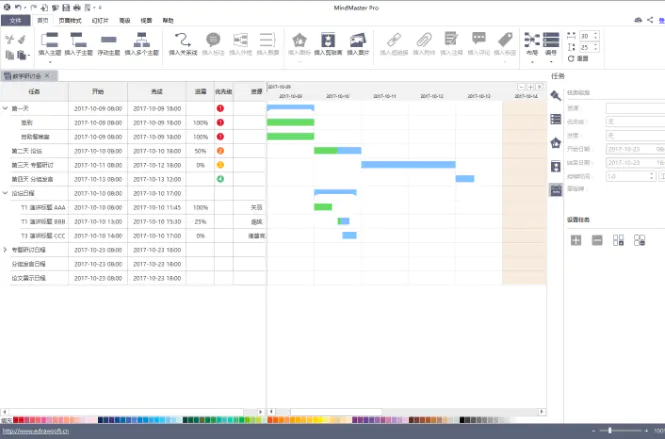This screenshot has height=439, width=665.
Task: Open the task (Gantt) tab in side panel
Action: [x=556, y=190]
